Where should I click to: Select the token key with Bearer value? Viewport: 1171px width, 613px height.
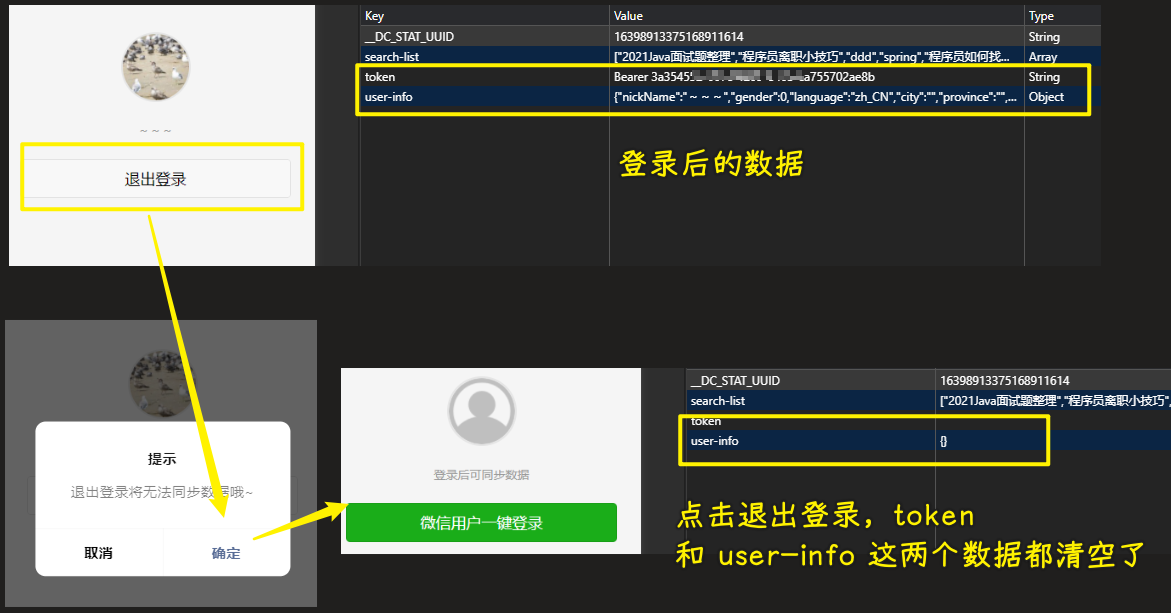pos(381,77)
